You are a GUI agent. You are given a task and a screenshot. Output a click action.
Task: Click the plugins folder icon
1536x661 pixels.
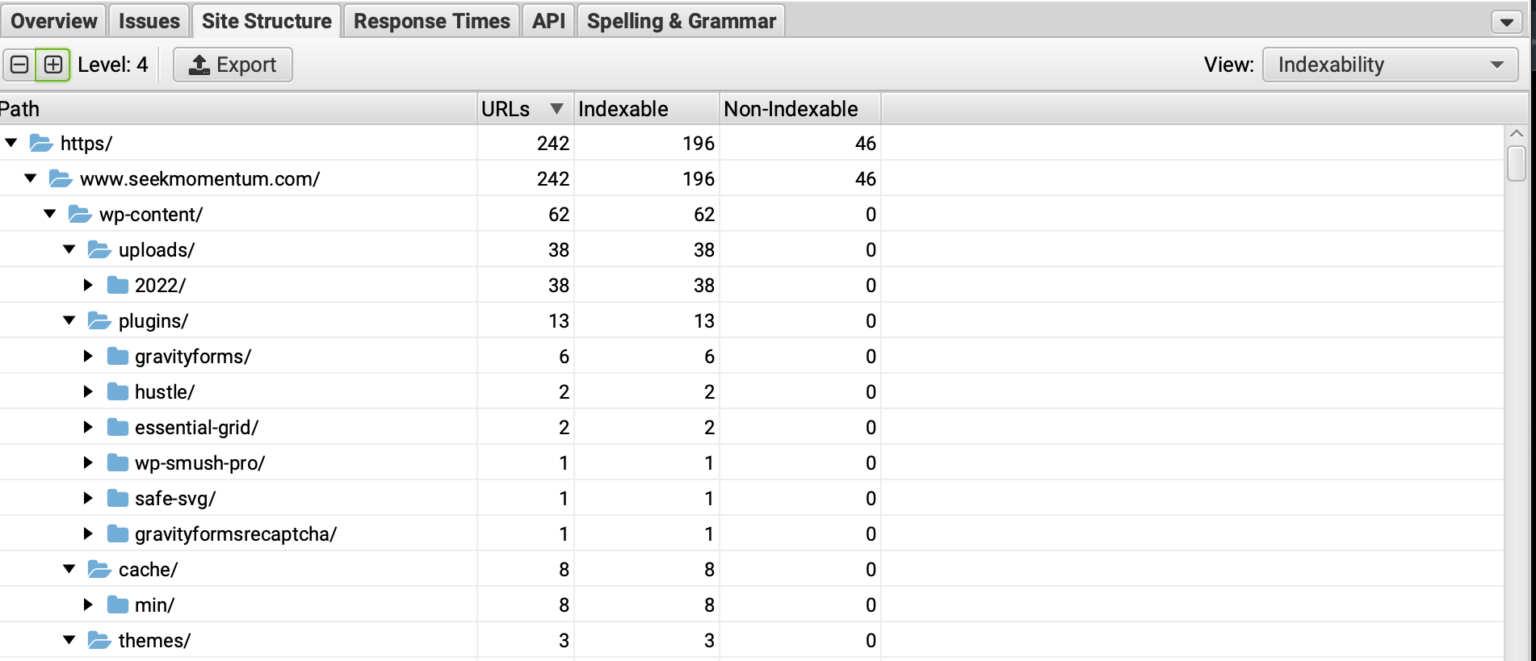tap(97, 320)
